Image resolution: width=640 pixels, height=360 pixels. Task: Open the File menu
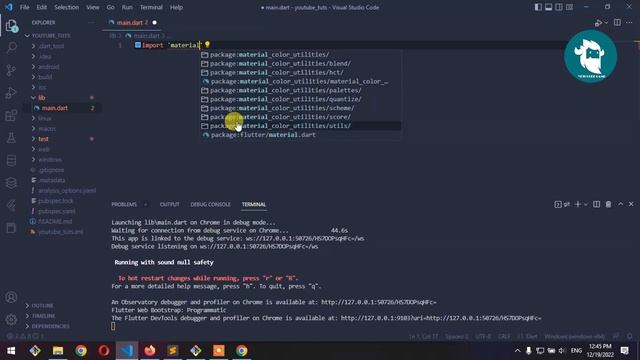pos(24,7)
